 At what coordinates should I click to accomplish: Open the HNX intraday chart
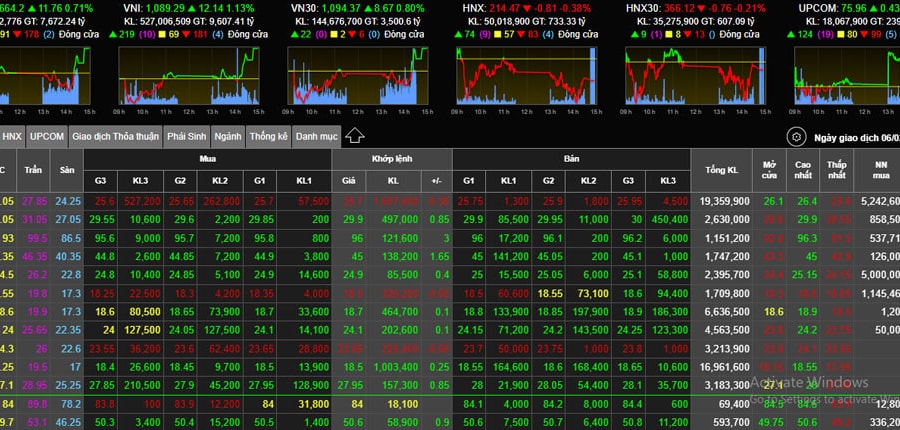click(x=526, y=76)
